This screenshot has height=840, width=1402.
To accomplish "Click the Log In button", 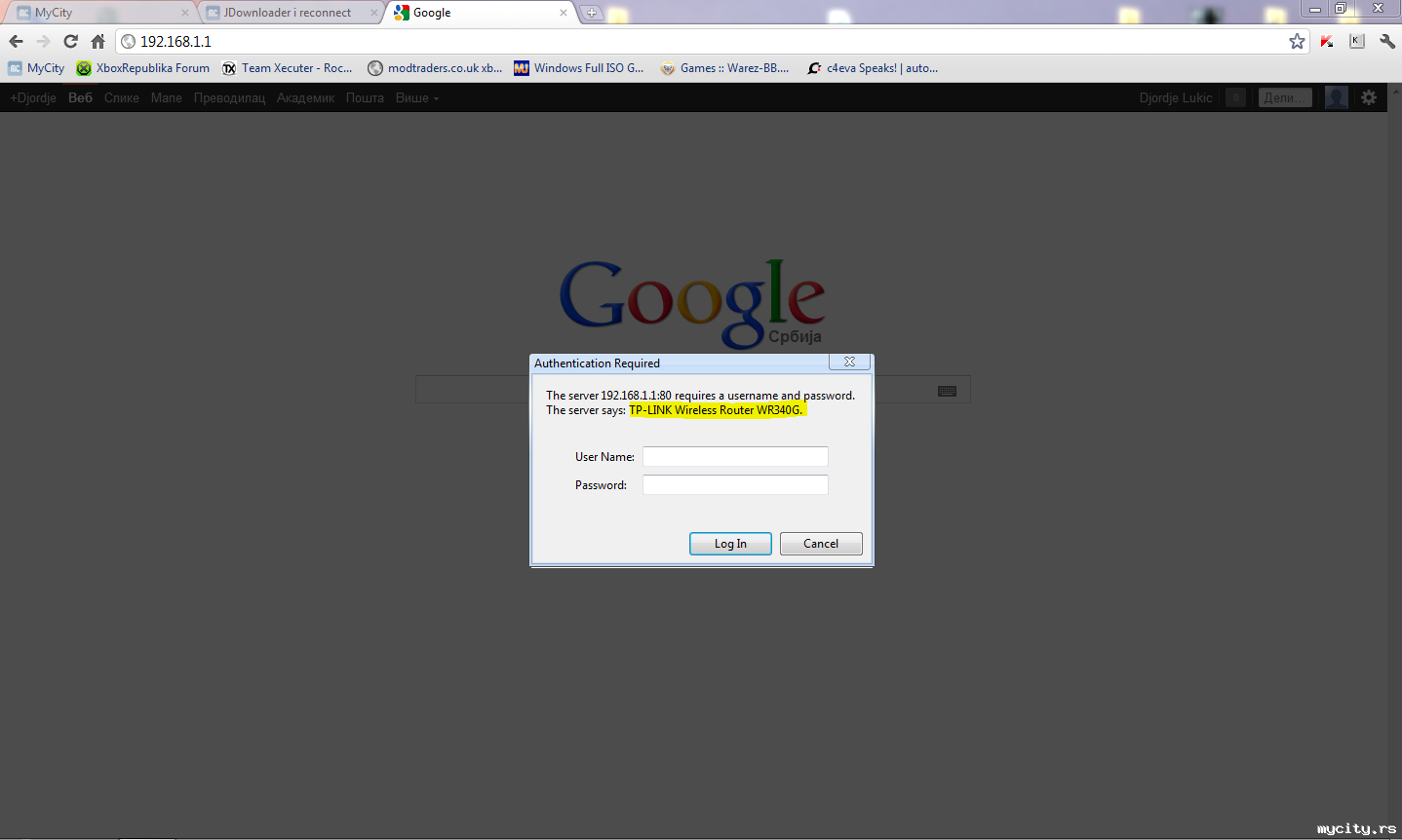I will click(730, 544).
